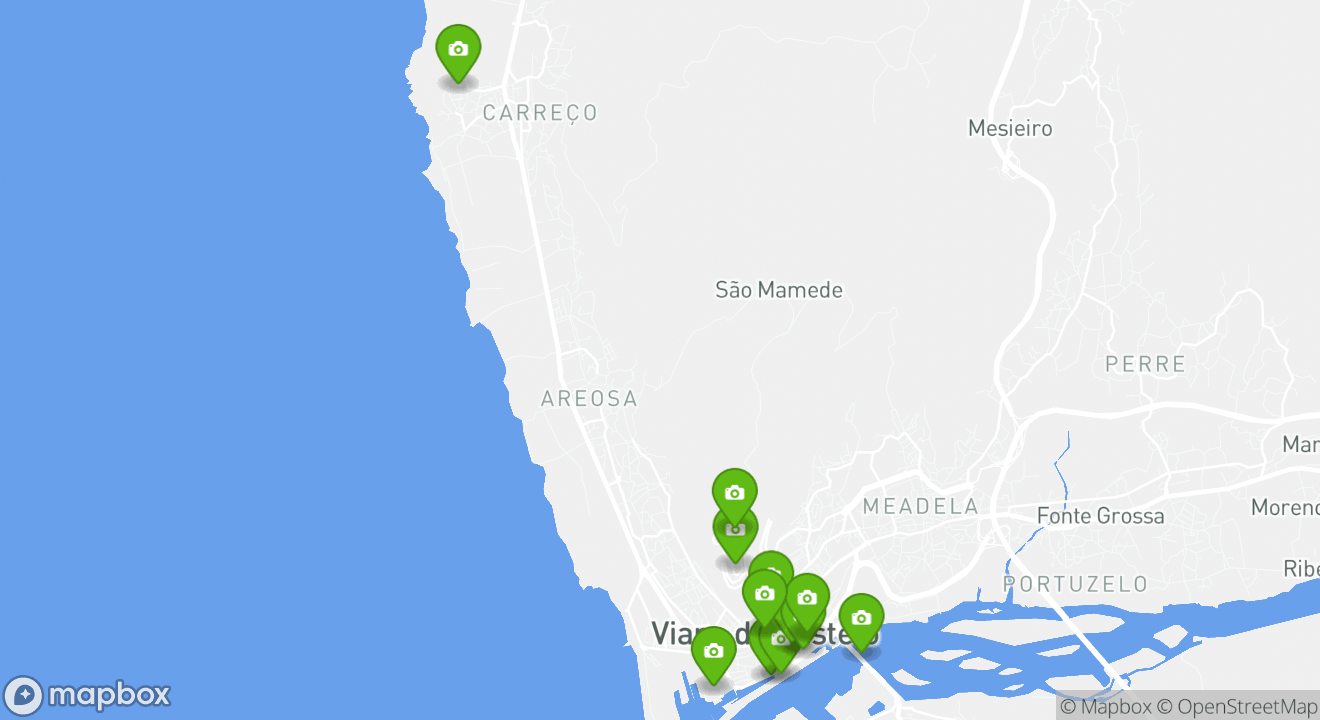Click the Fonte Grossa place label
The height and width of the screenshot is (720, 1320).
coord(1100,516)
